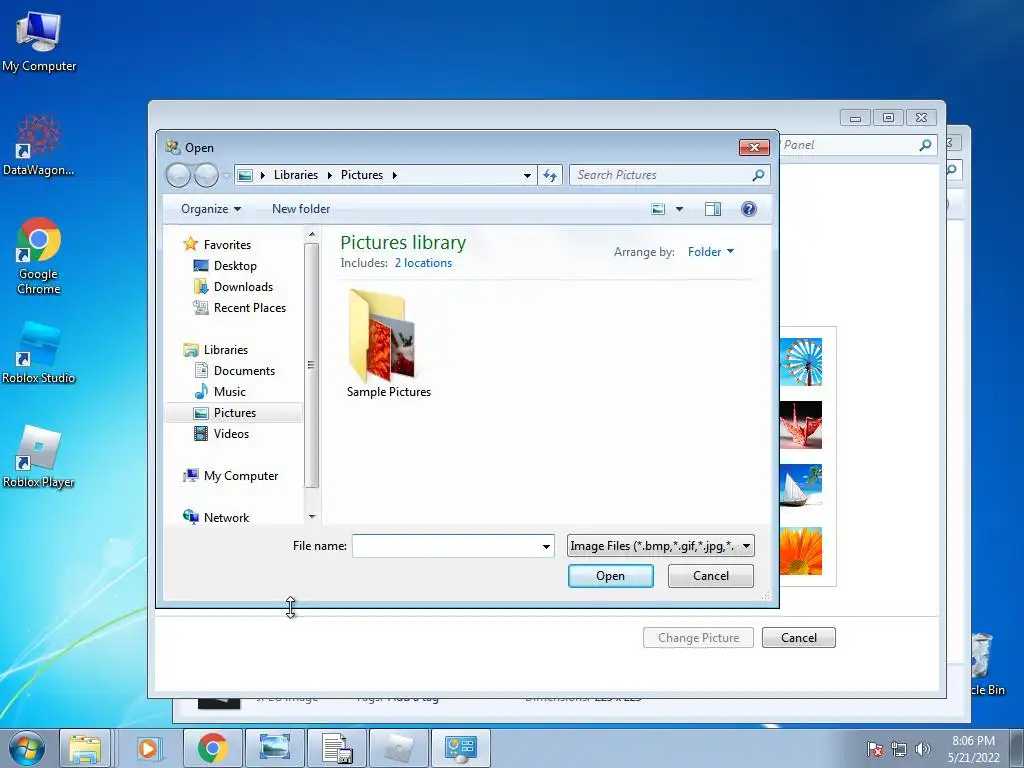Toggle the preview pane icon
The image size is (1024, 768).
712,209
